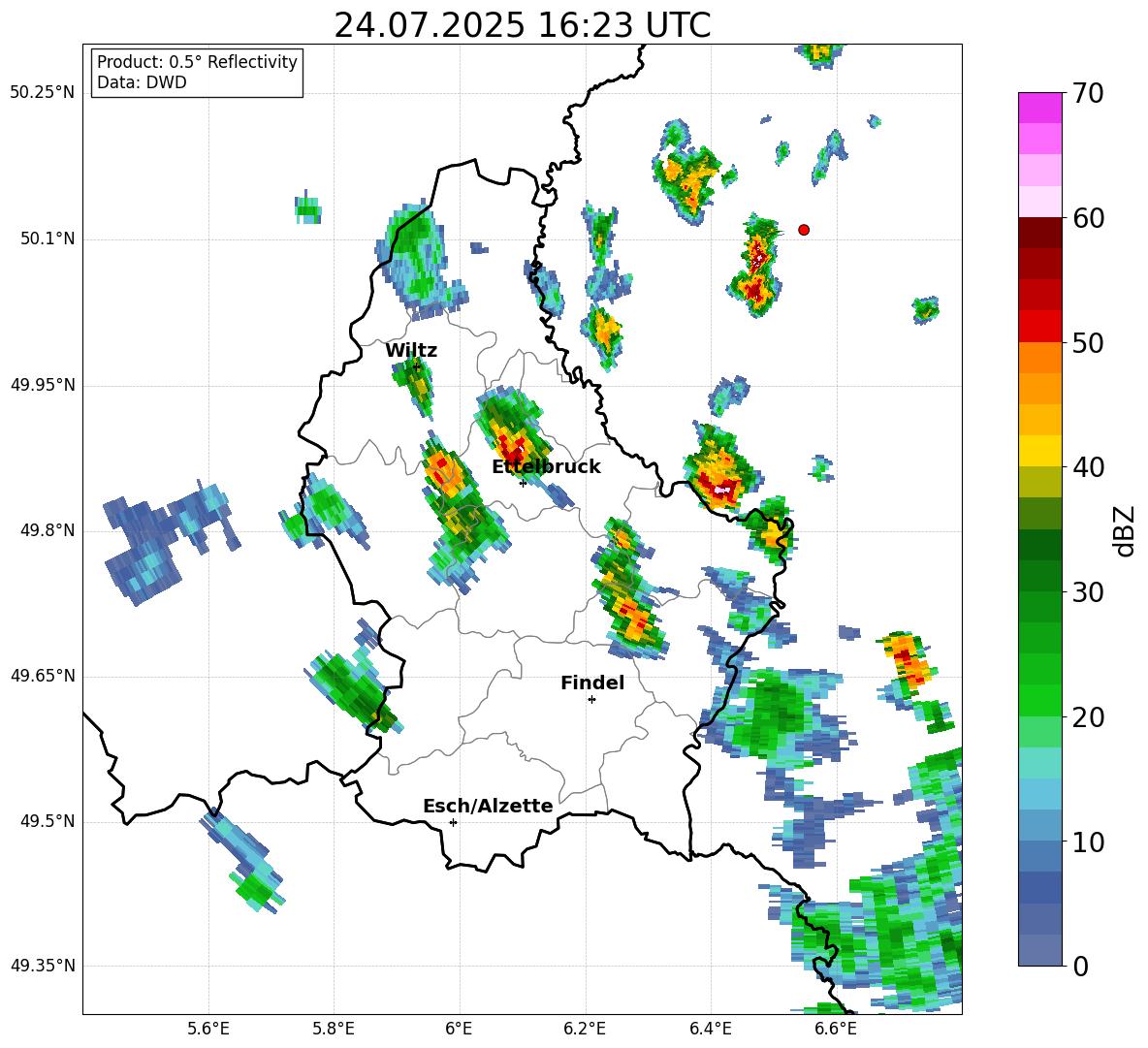Click the 40 label on colorbar
The height and width of the screenshot is (1048, 1148).
1088,467
